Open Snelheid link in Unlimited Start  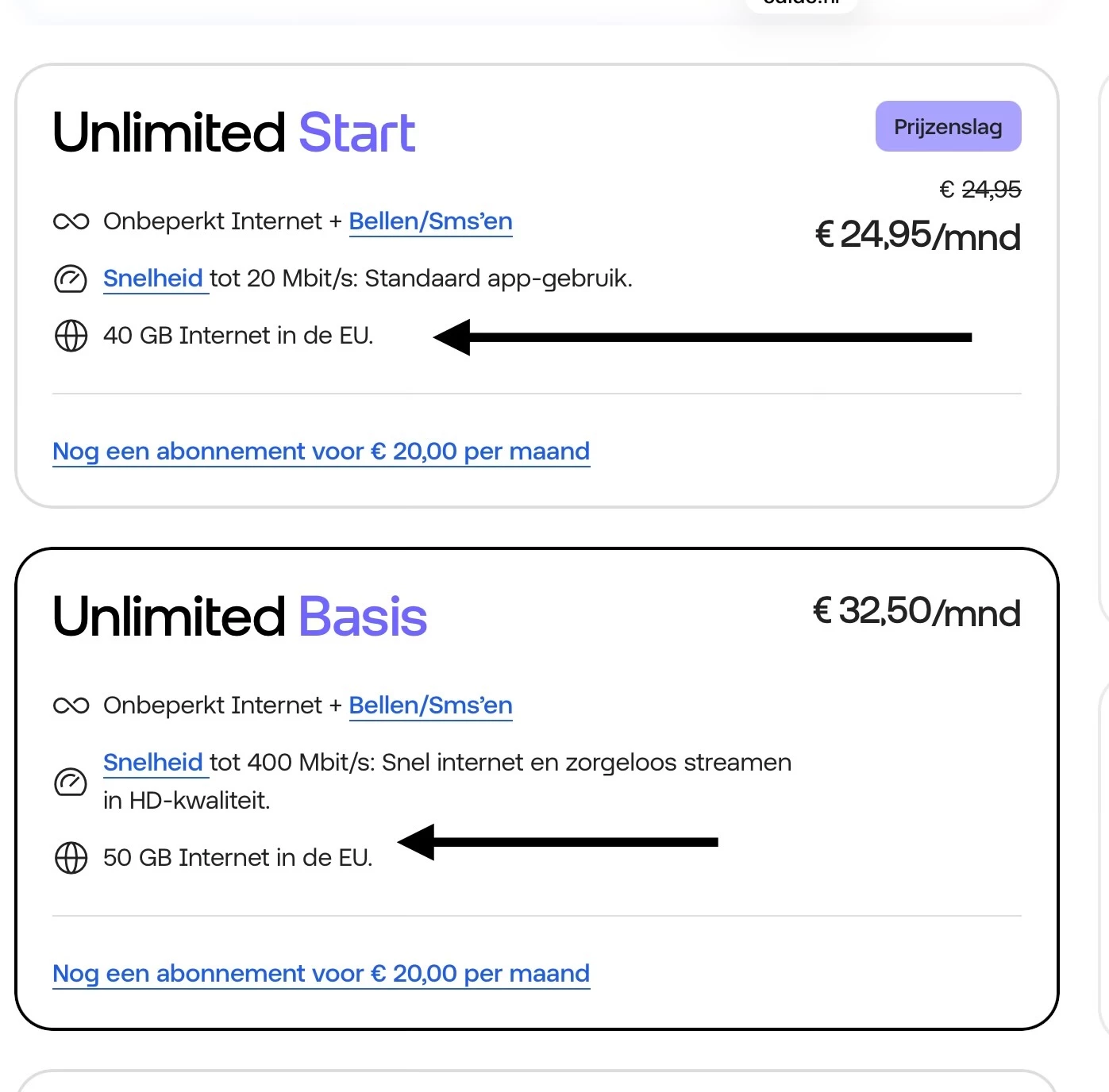click(153, 279)
